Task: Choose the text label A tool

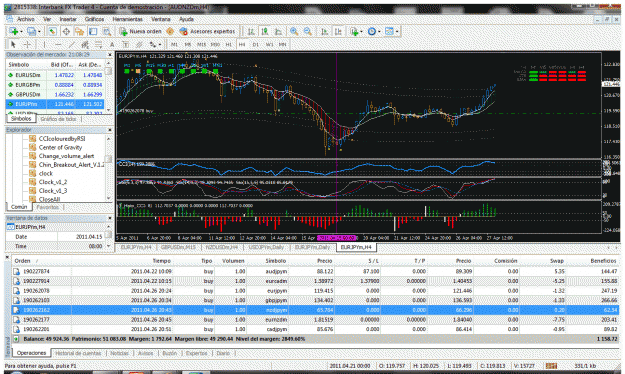Action: pos(112,45)
